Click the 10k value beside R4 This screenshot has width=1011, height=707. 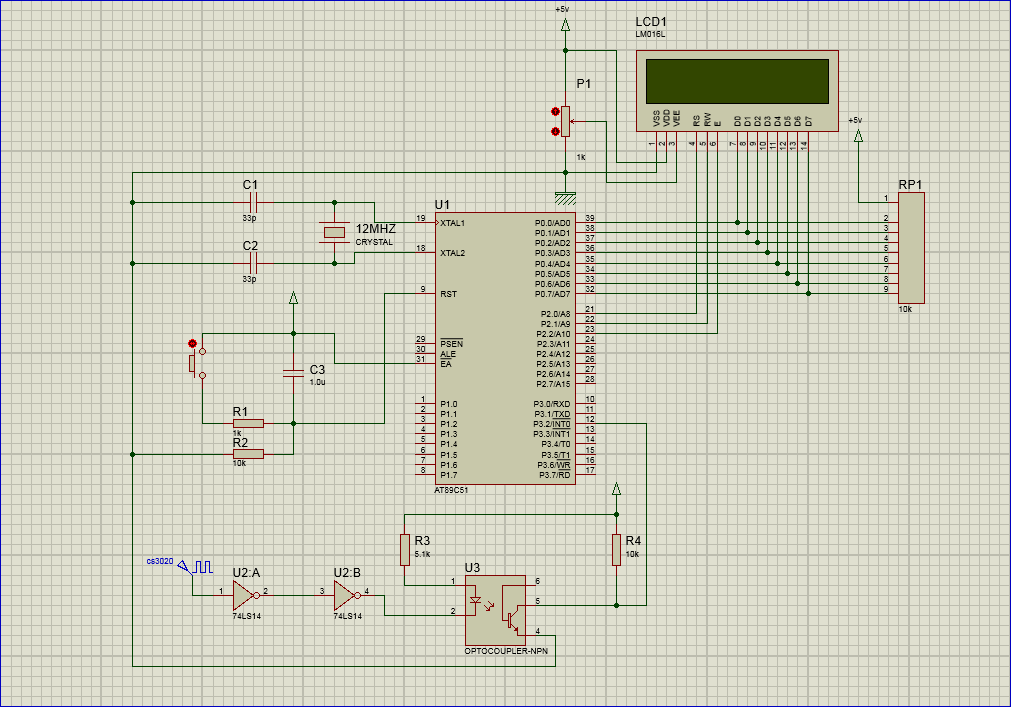[633, 554]
